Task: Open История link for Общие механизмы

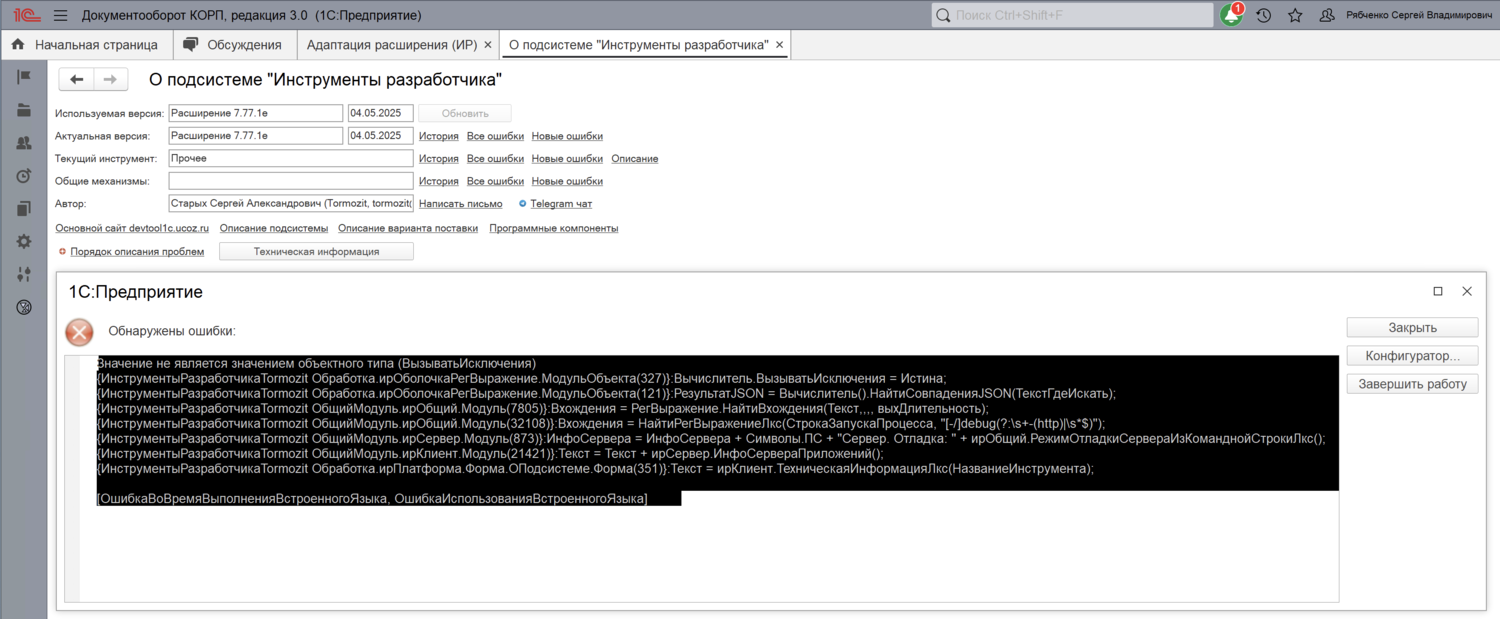Action: point(439,181)
